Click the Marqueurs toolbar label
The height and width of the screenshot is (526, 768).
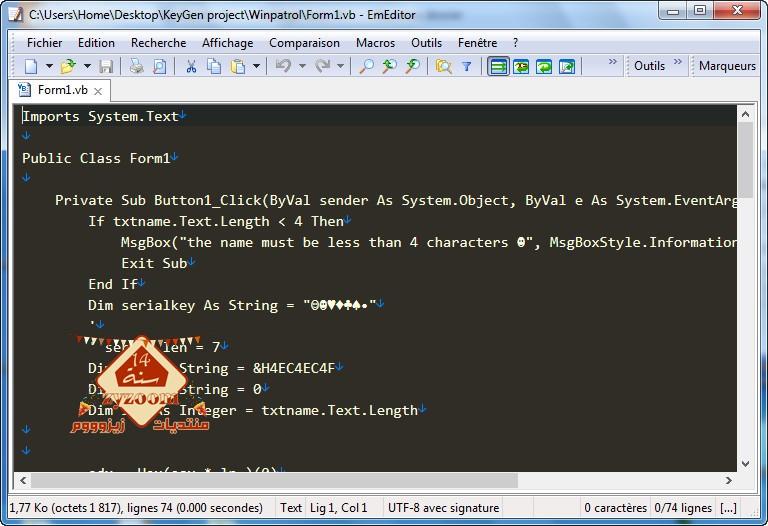(727, 66)
